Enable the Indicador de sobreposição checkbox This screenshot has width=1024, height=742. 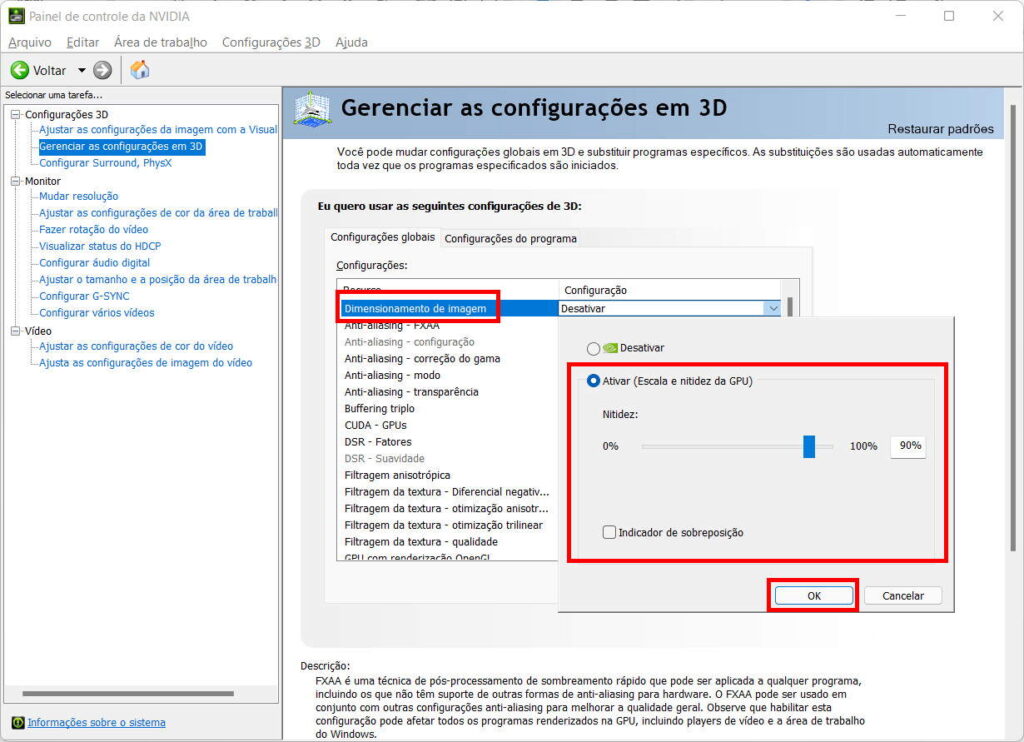pyautogui.click(x=609, y=533)
